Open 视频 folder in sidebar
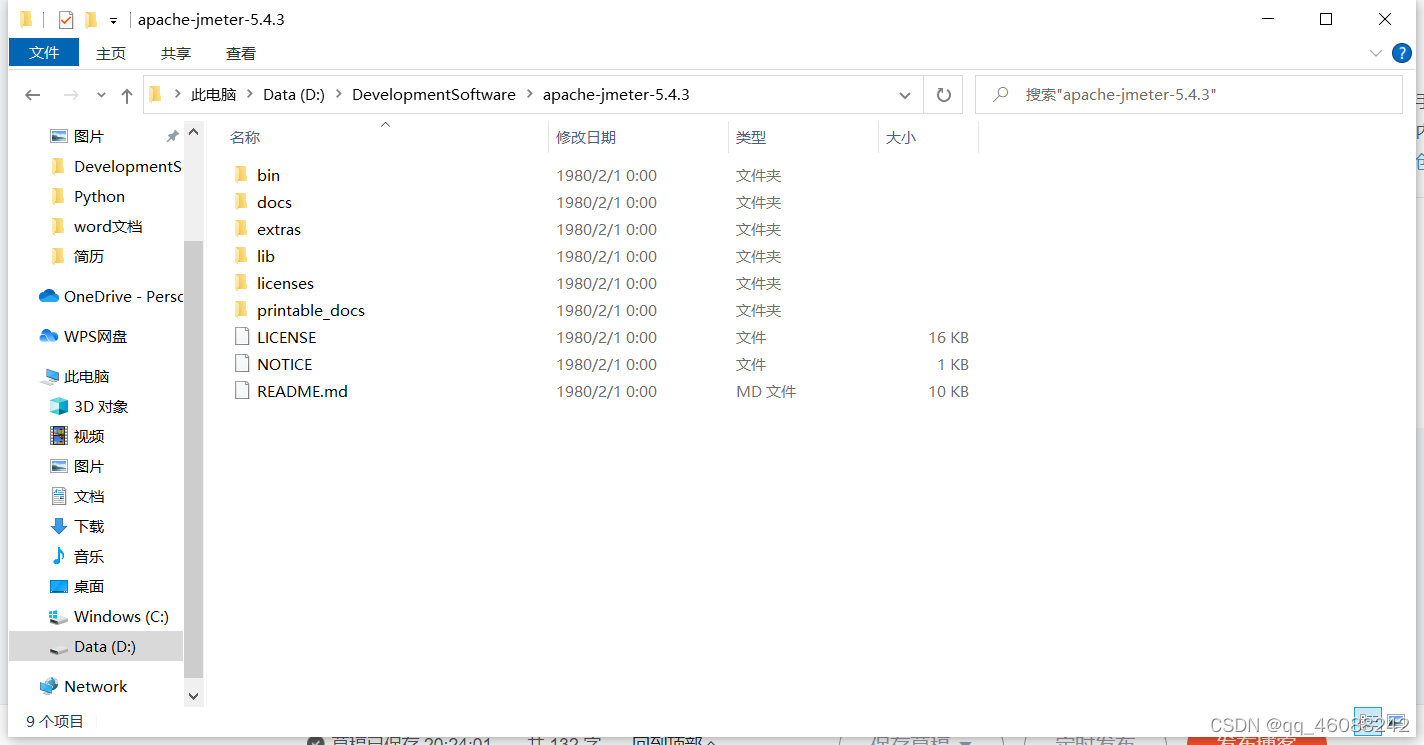The width and height of the screenshot is (1424, 745). coord(77,436)
